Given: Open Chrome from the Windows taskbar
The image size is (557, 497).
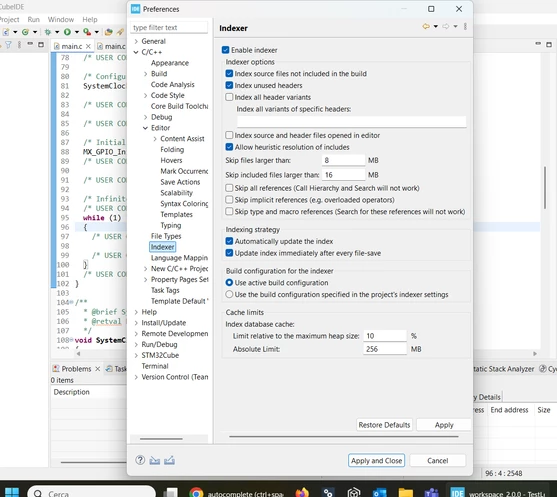Looking at the screenshot, I should click(196, 492).
